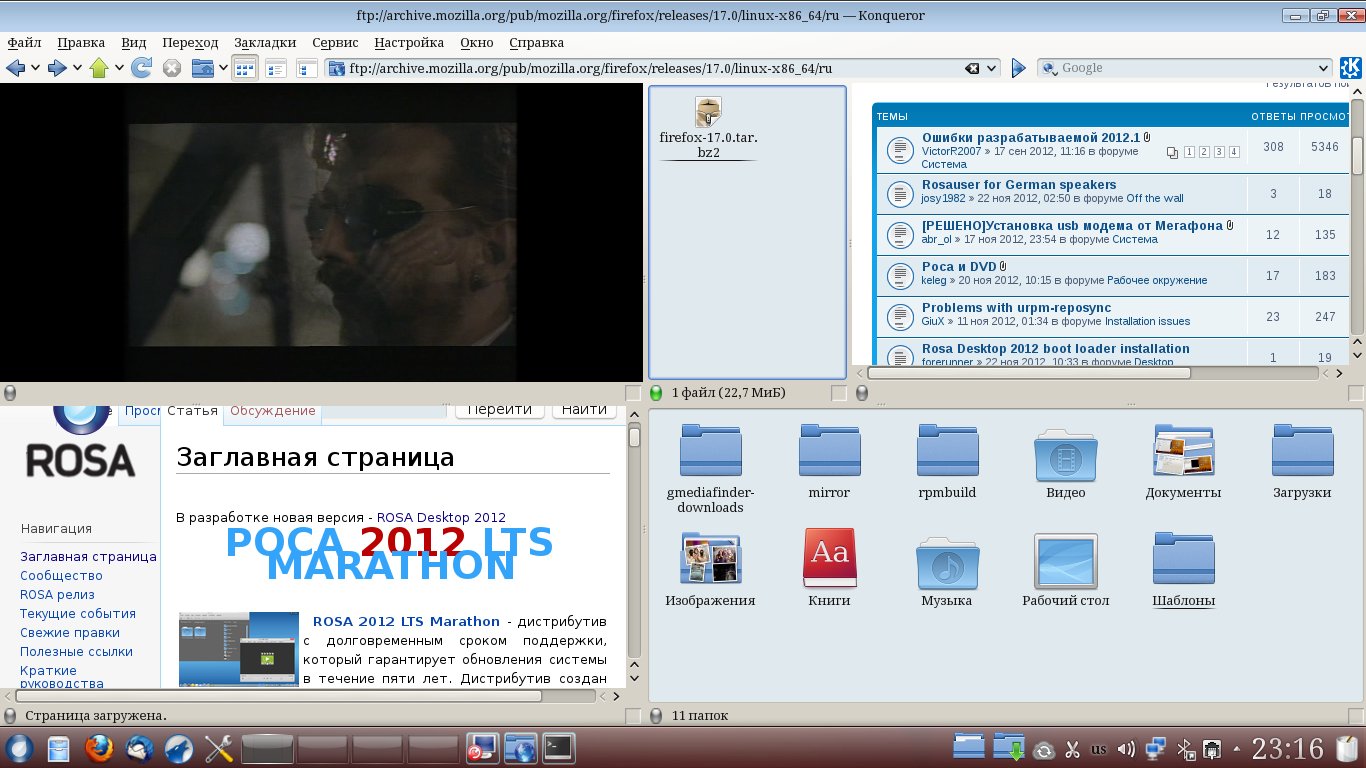
Task: Open the Правка menu
Action: point(81,43)
